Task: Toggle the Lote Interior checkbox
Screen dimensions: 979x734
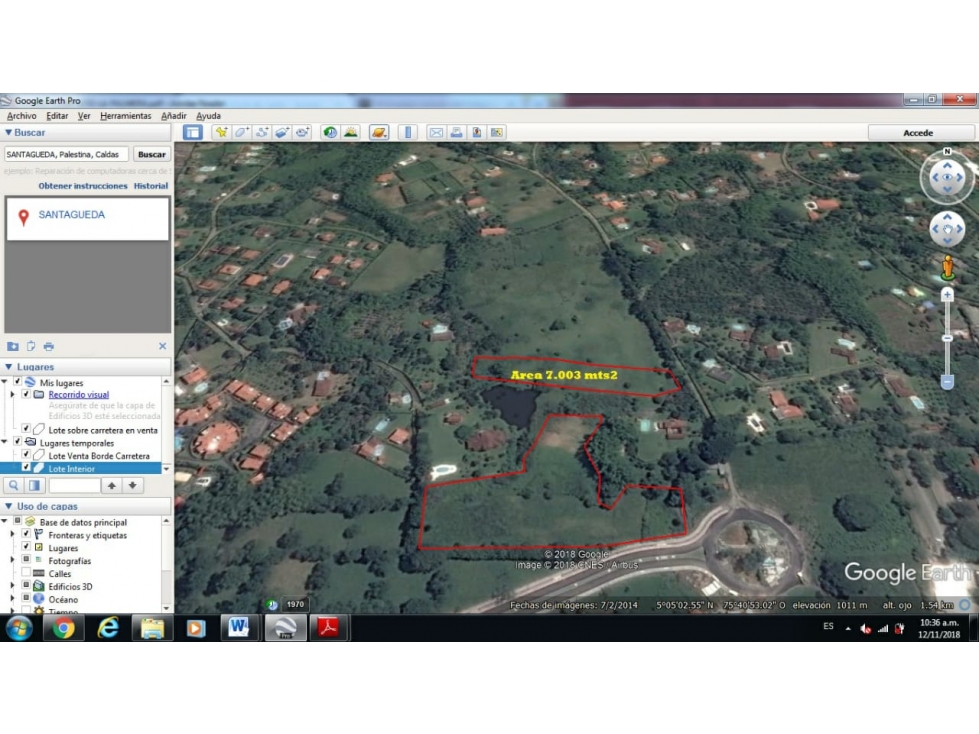Action: (x=26, y=467)
